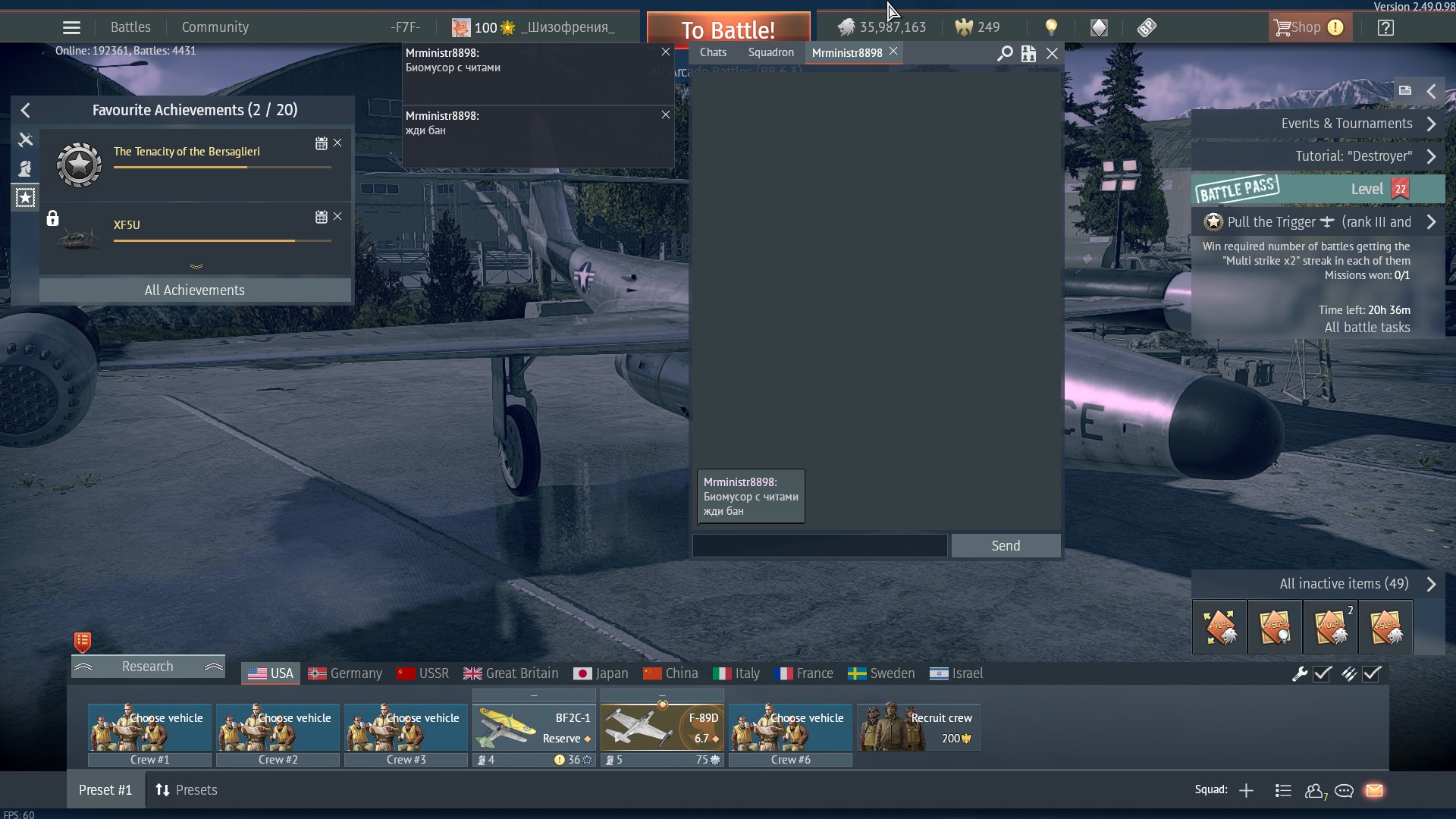Image resolution: width=1456 pixels, height=819 pixels.
Task: Select the Germany nation tab
Action: coord(346,673)
